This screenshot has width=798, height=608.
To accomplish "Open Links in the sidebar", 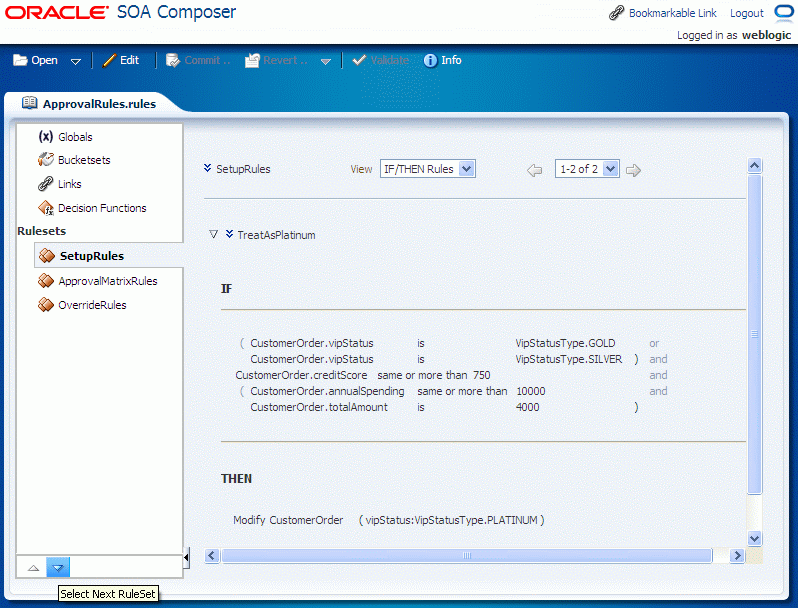I will click(70, 184).
